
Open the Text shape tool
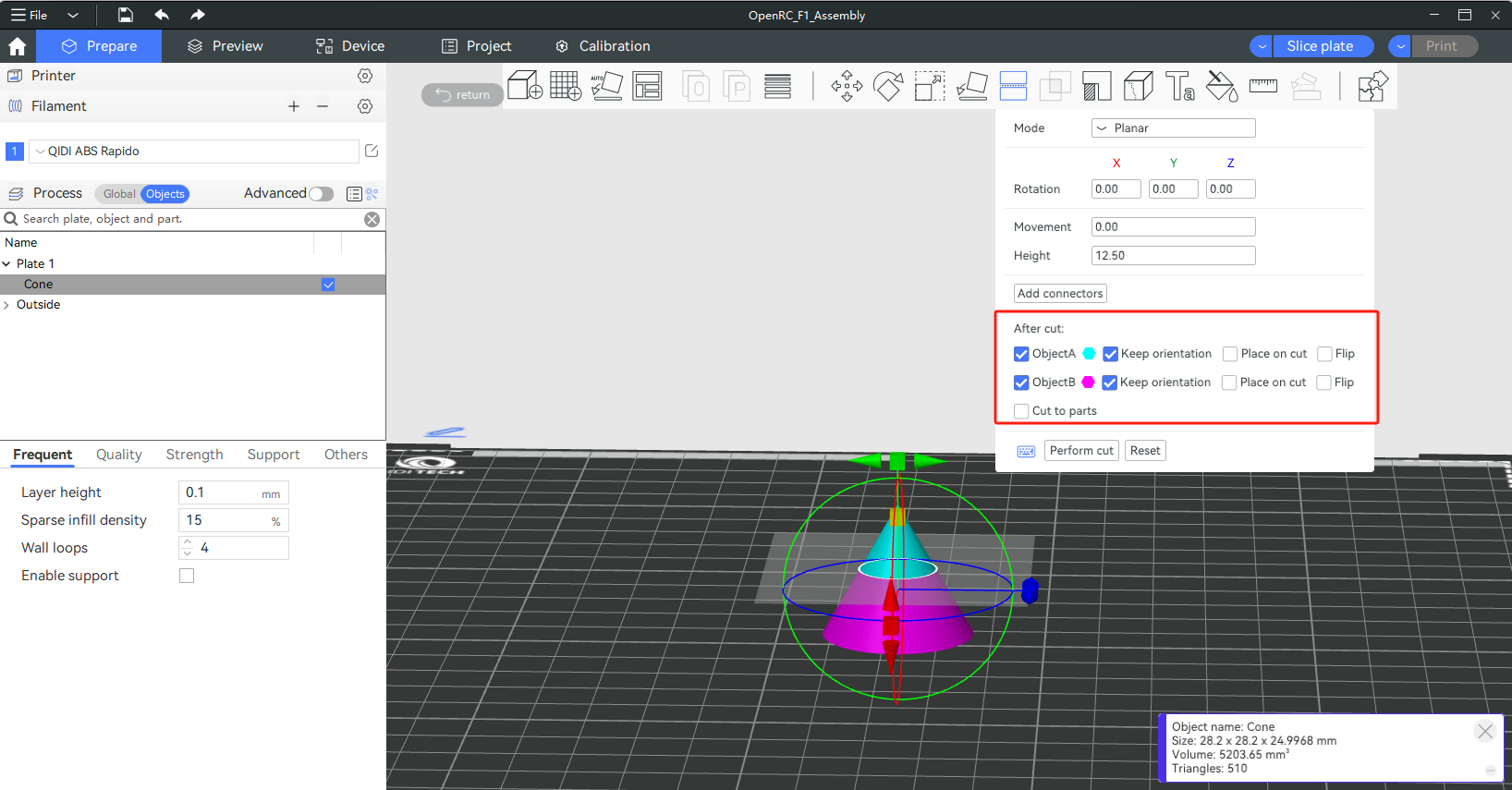1179,86
